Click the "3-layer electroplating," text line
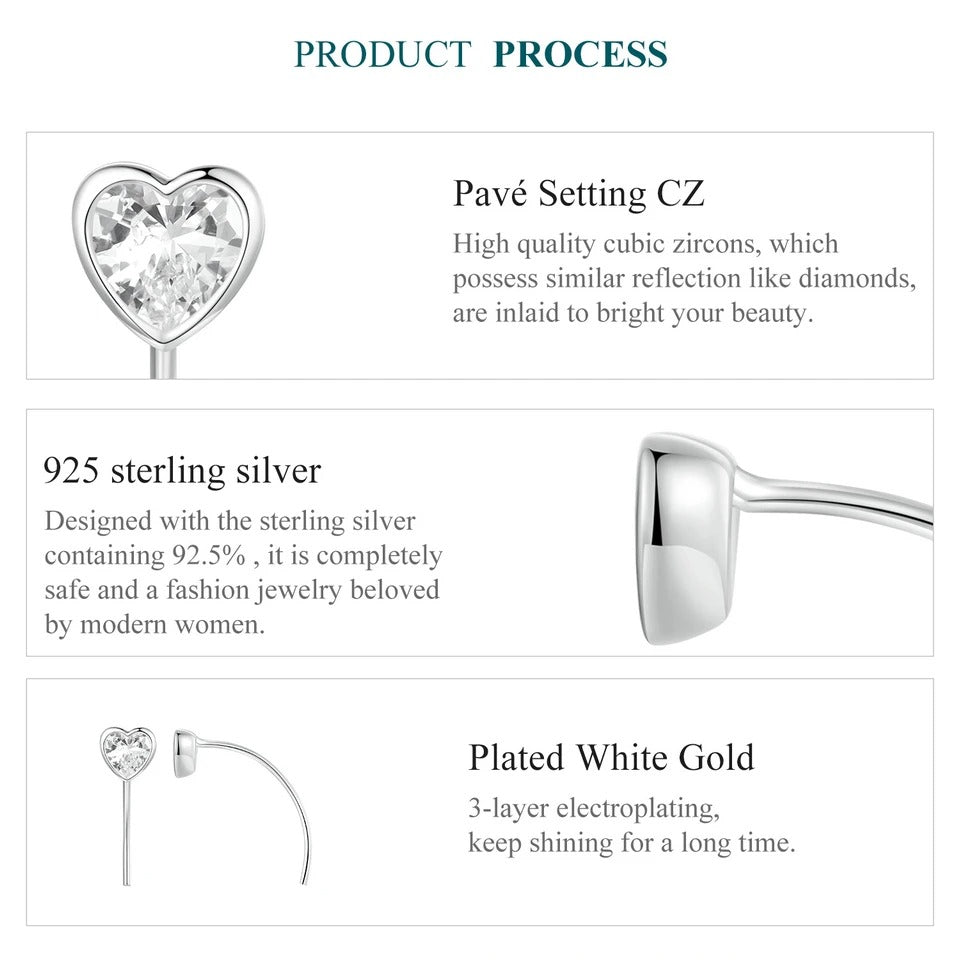 tap(594, 808)
